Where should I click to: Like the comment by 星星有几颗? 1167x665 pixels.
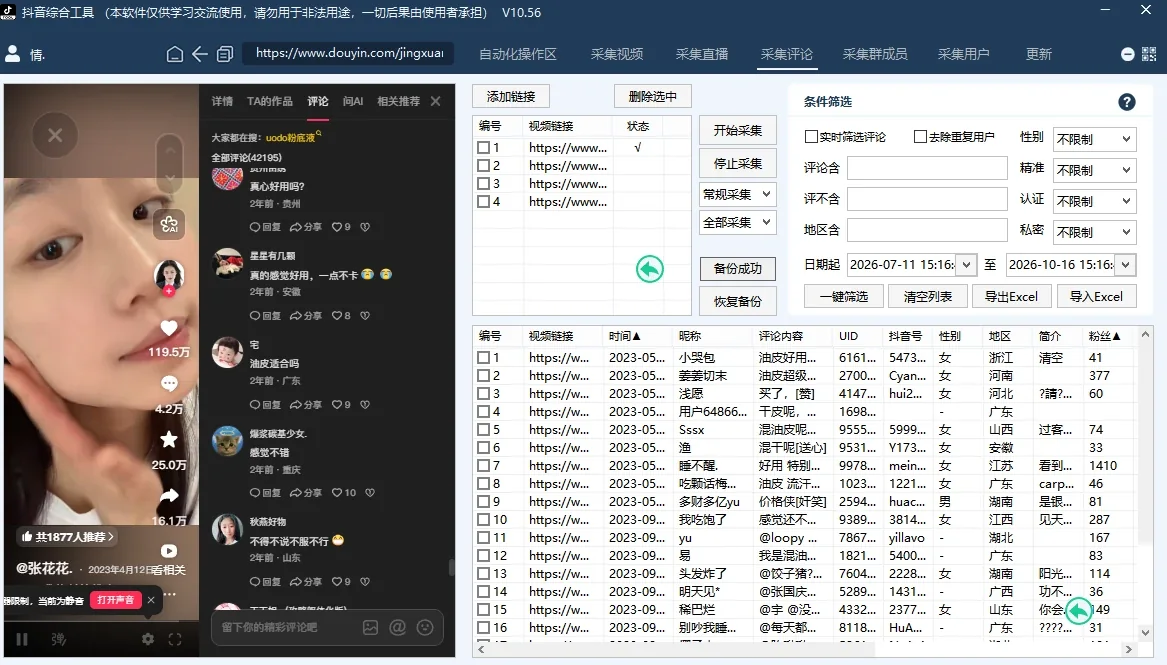tap(337, 315)
